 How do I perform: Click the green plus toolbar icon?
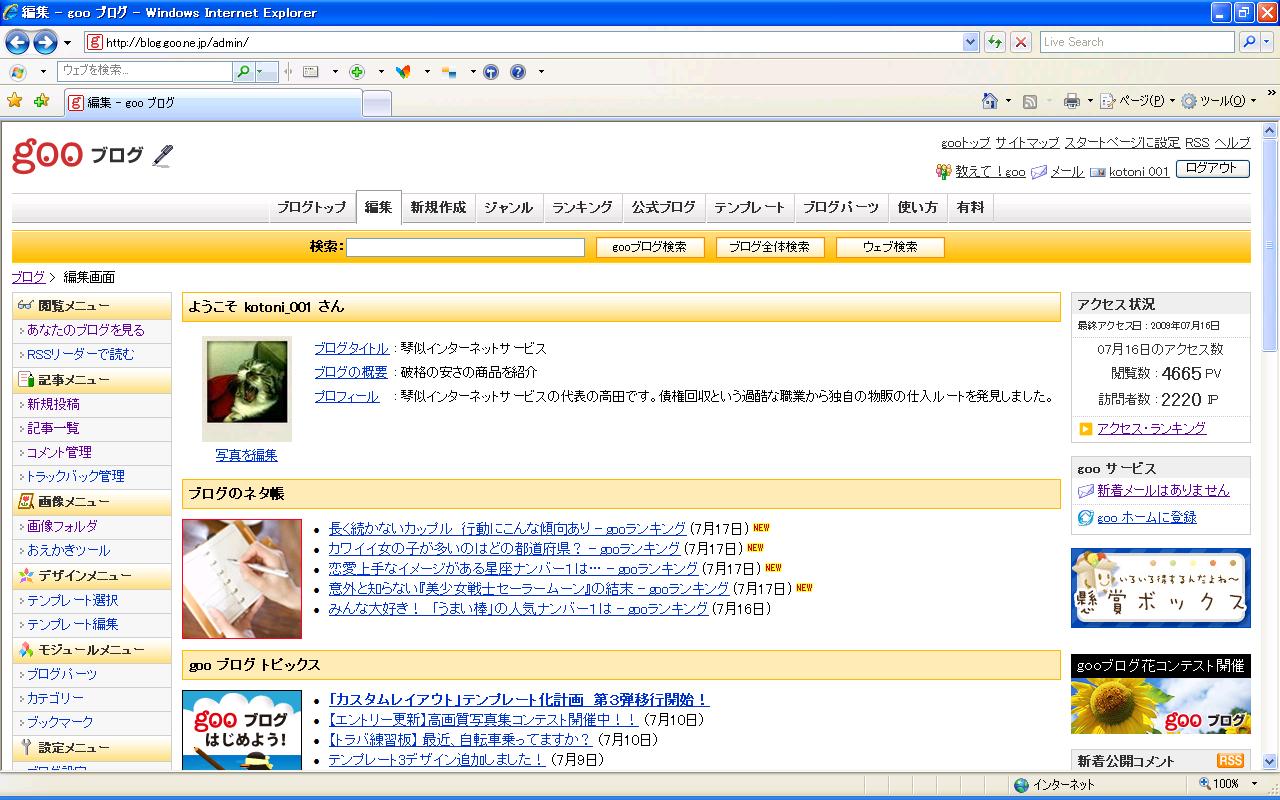click(x=357, y=72)
